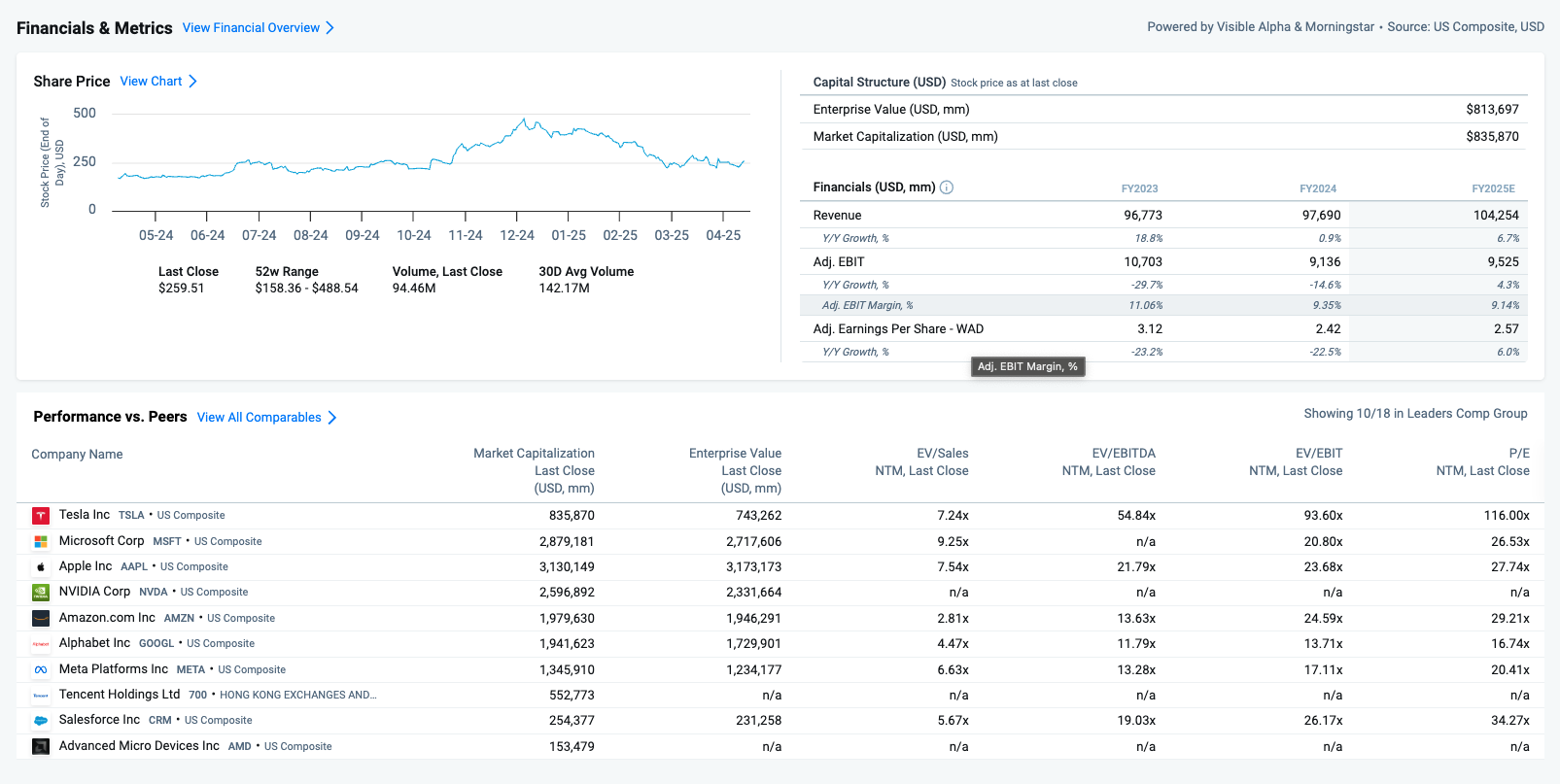Screen dimensions: 1560x784
Task: Select the Adj. EBIT Margin, % row label
Action: [868, 306]
